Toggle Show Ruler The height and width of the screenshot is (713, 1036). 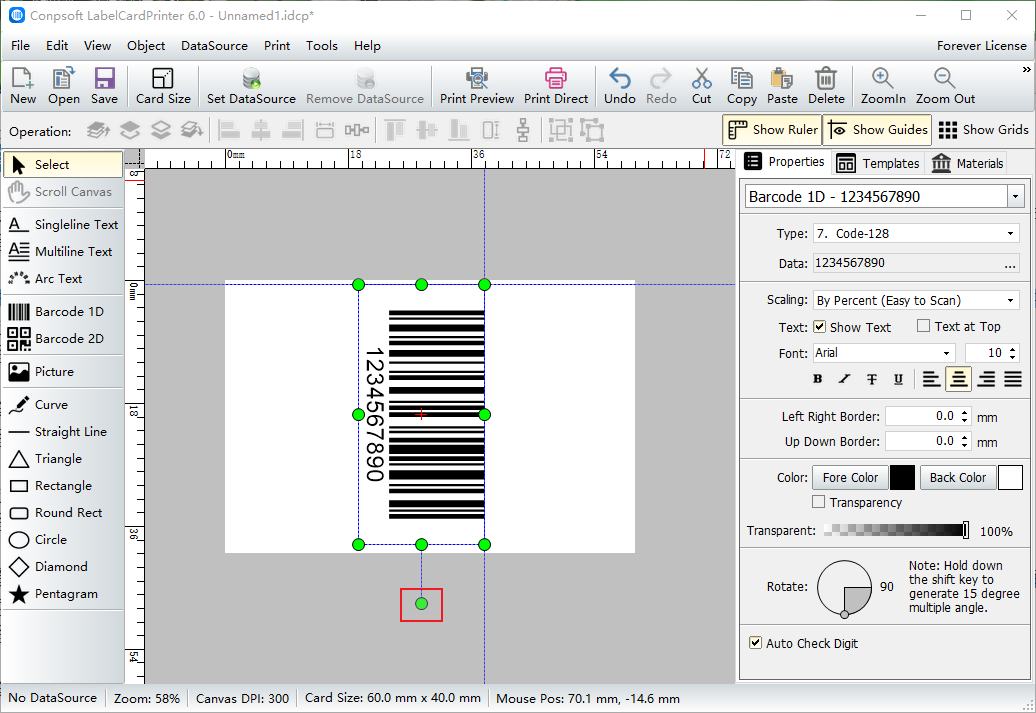[772, 130]
